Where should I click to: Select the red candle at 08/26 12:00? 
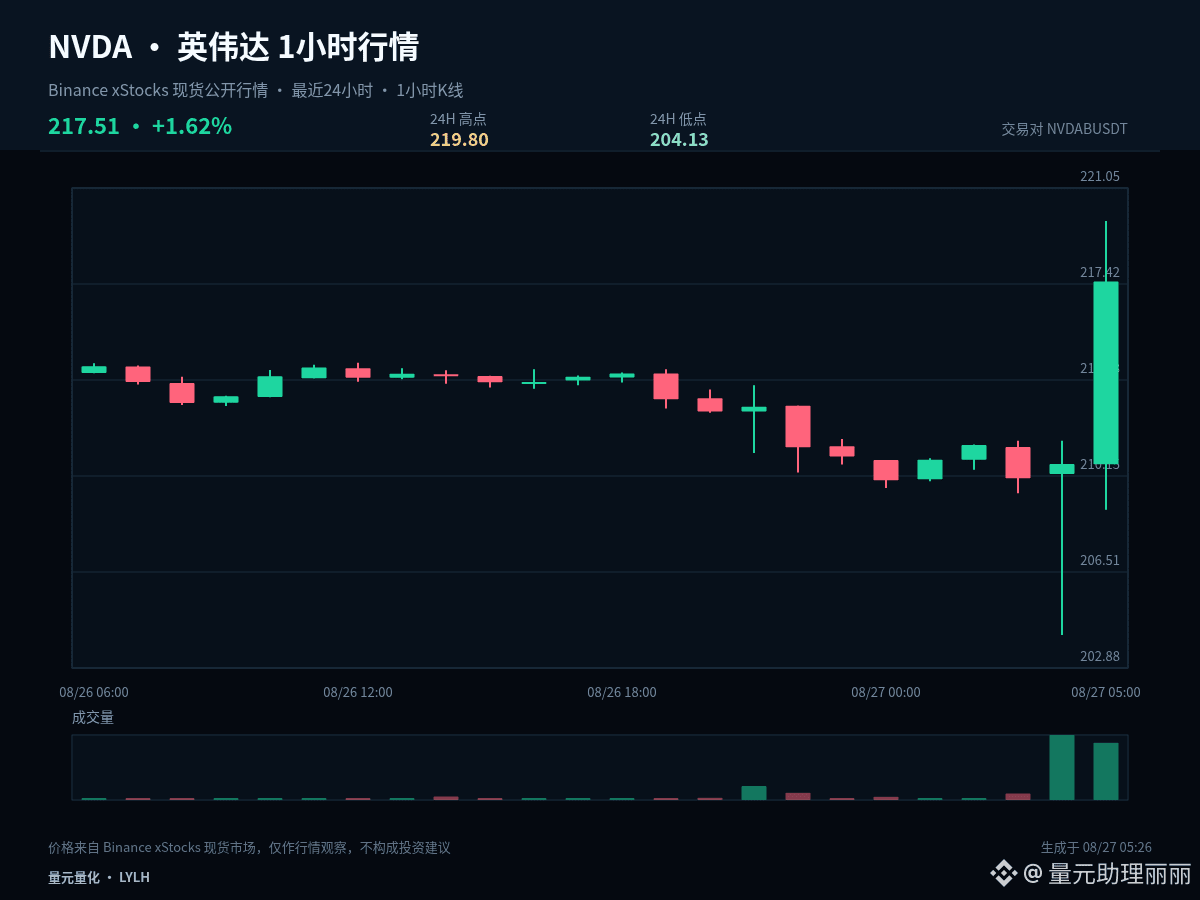coord(358,373)
